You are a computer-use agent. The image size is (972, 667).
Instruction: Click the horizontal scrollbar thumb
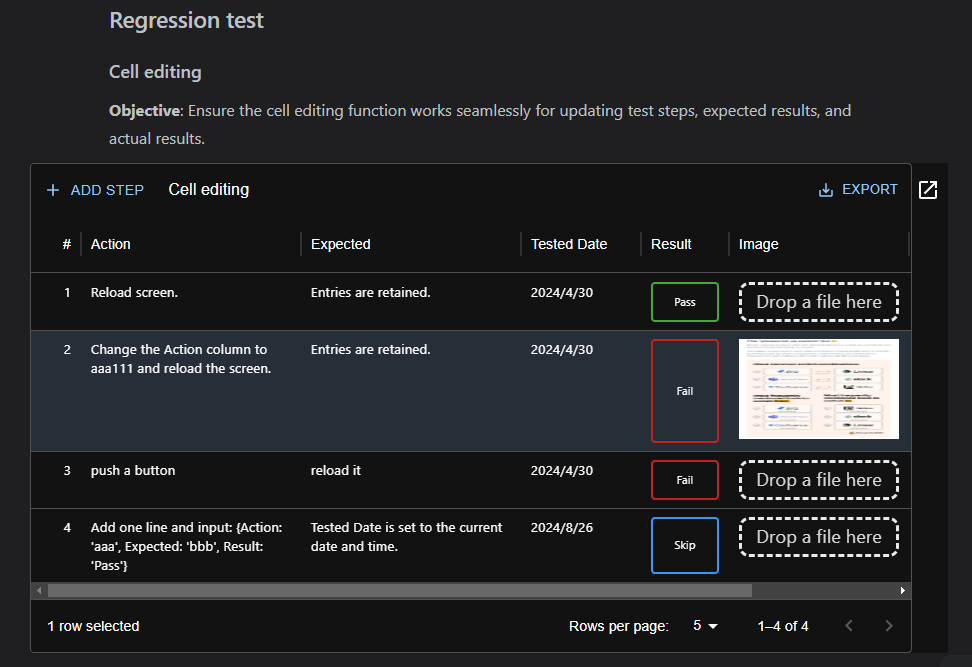(x=400, y=591)
